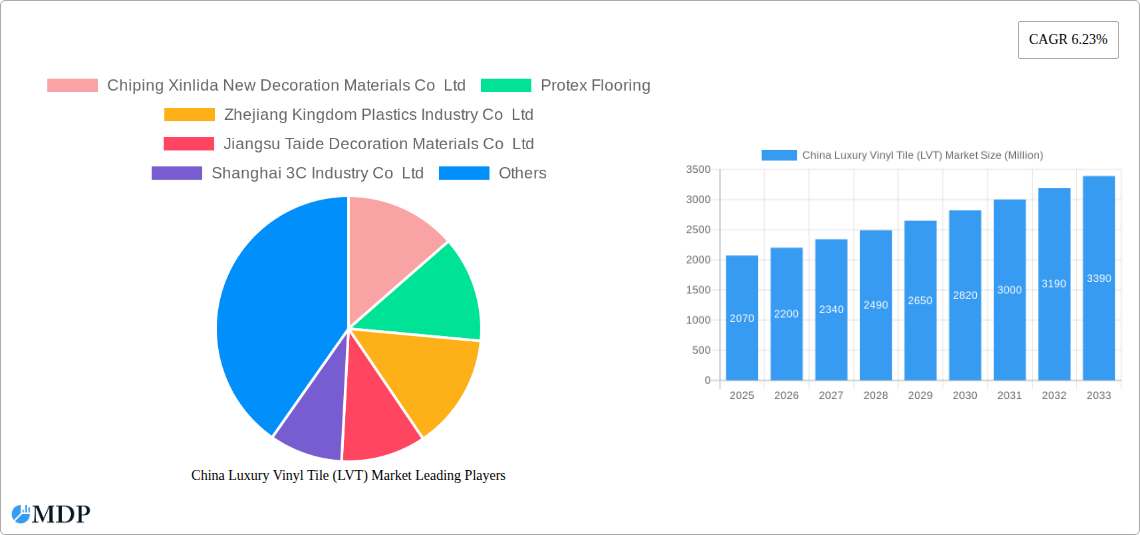Click the 2029 x-axis label
Screen dimensions: 1140x535
[x=920, y=395]
